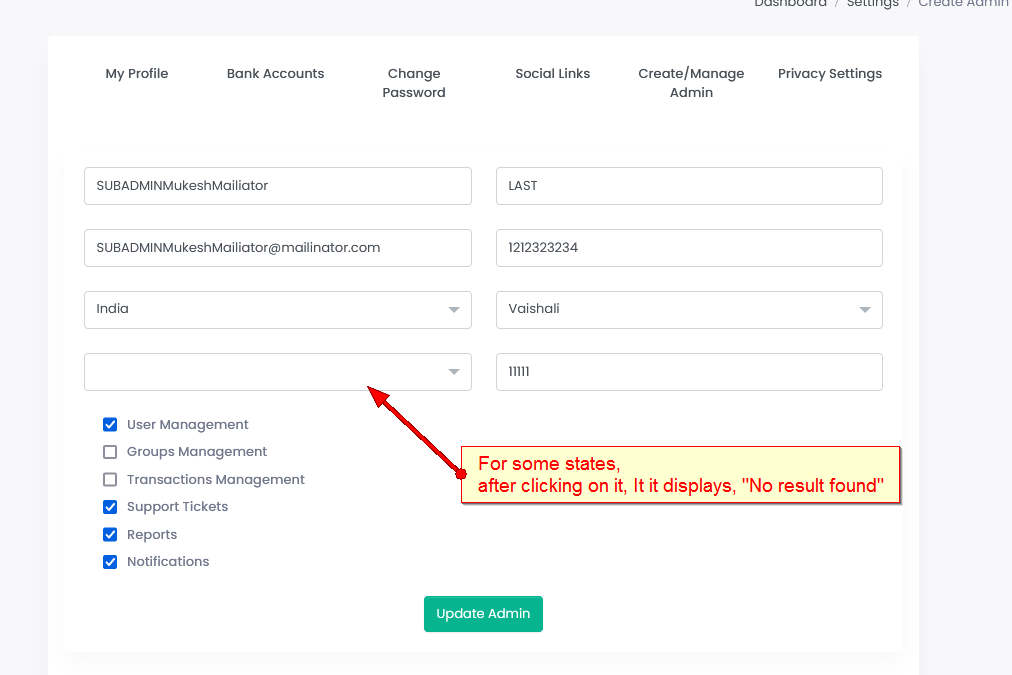Expand the India country dropdown
This screenshot has height=675, width=1012.
coord(277,310)
